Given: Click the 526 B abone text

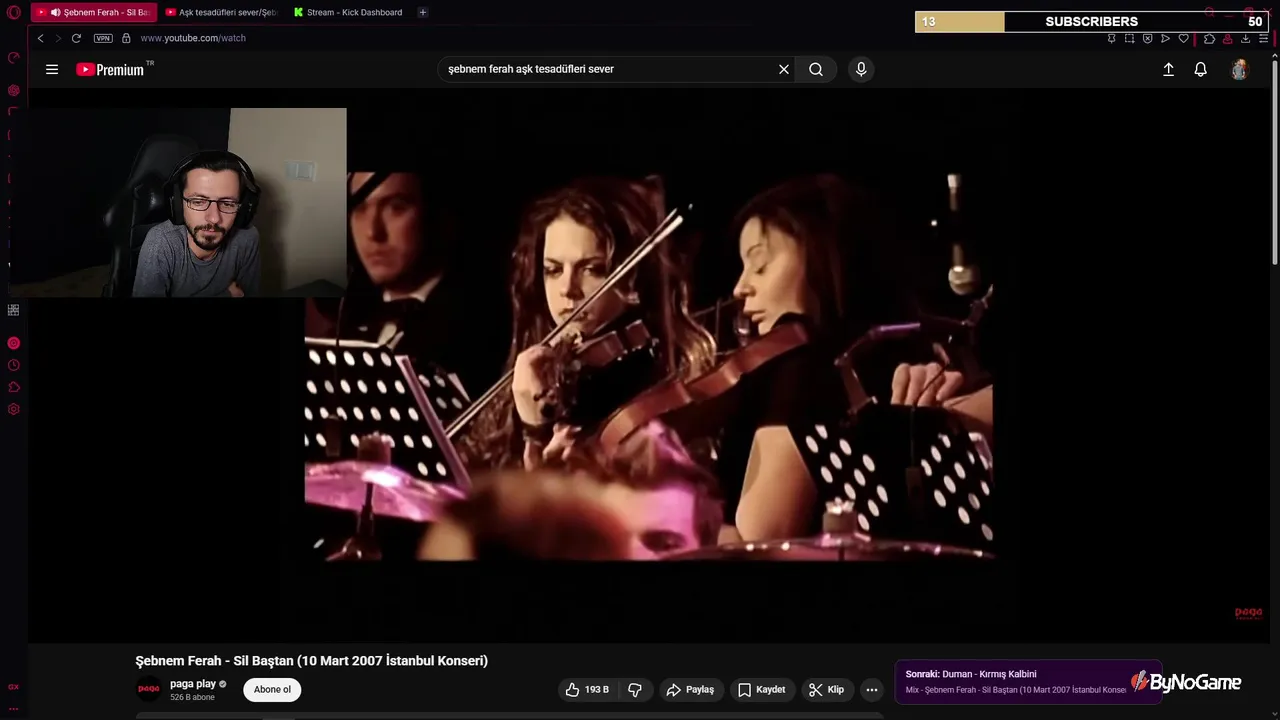Looking at the screenshot, I should (192, 697).
